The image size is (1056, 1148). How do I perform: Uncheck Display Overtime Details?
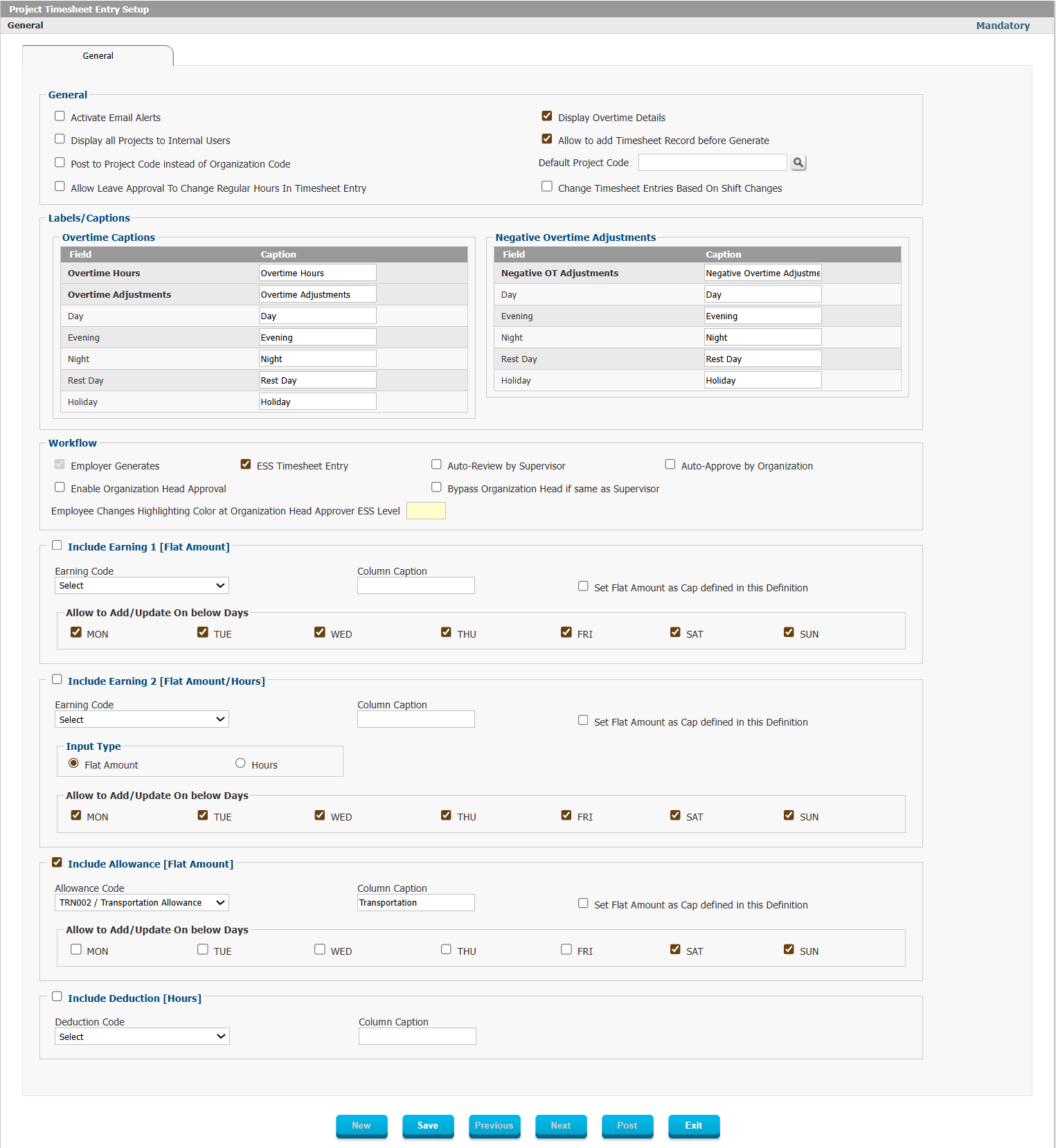547,116
